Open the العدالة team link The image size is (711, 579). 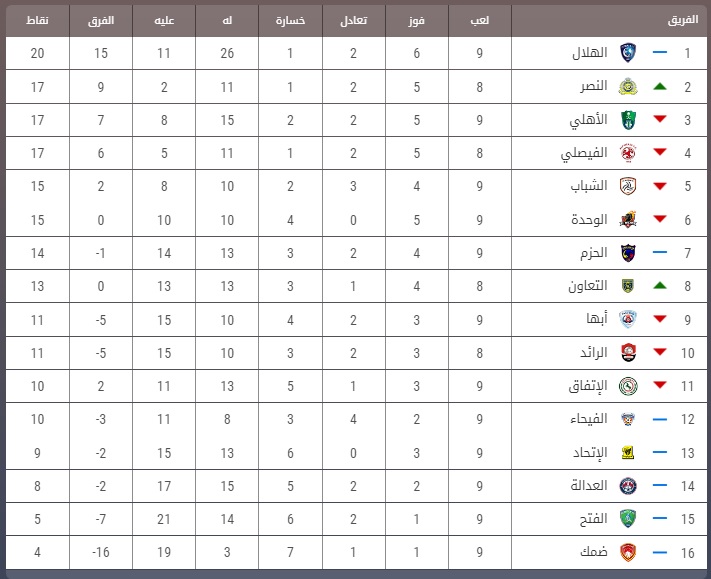589,486
